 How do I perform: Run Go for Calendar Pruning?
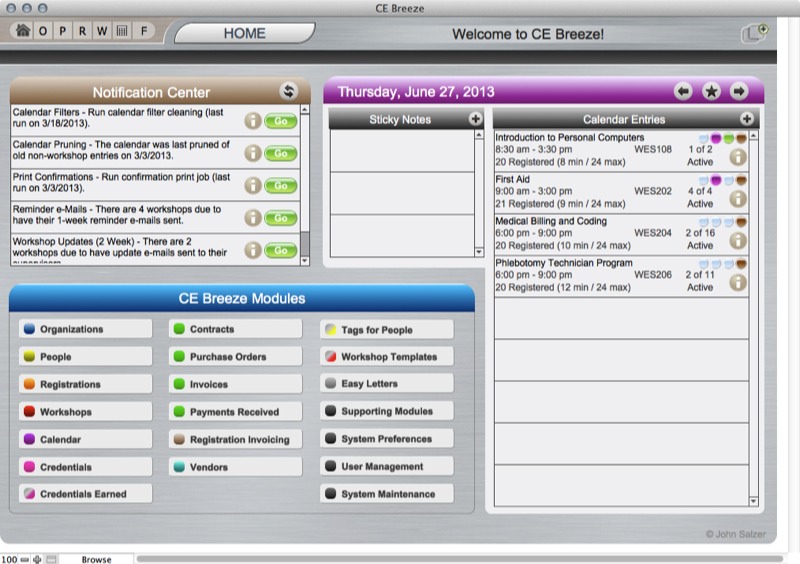(281, 153)
